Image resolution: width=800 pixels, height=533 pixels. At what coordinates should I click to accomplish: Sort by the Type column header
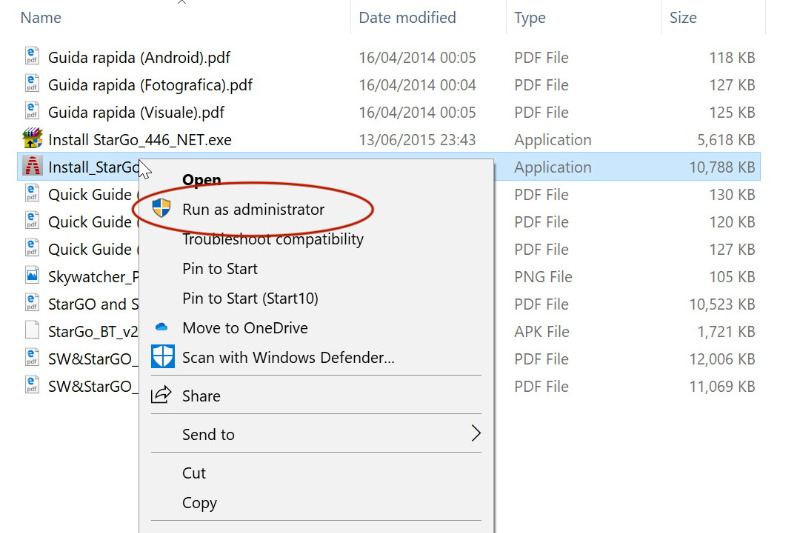point(530,18)
